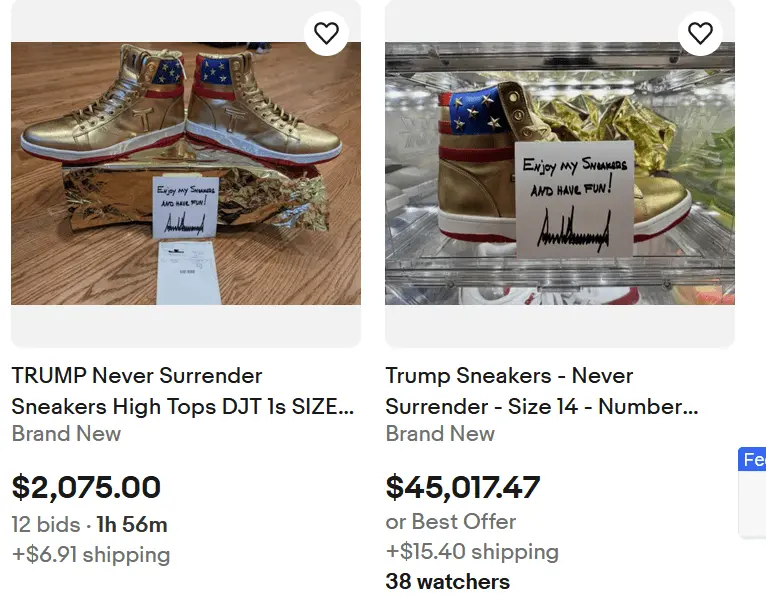Image resolution: width=766 pixels, height=598 pixels.
Task: Click Brand New under the Size 14 listing
Action: [440, 434]
